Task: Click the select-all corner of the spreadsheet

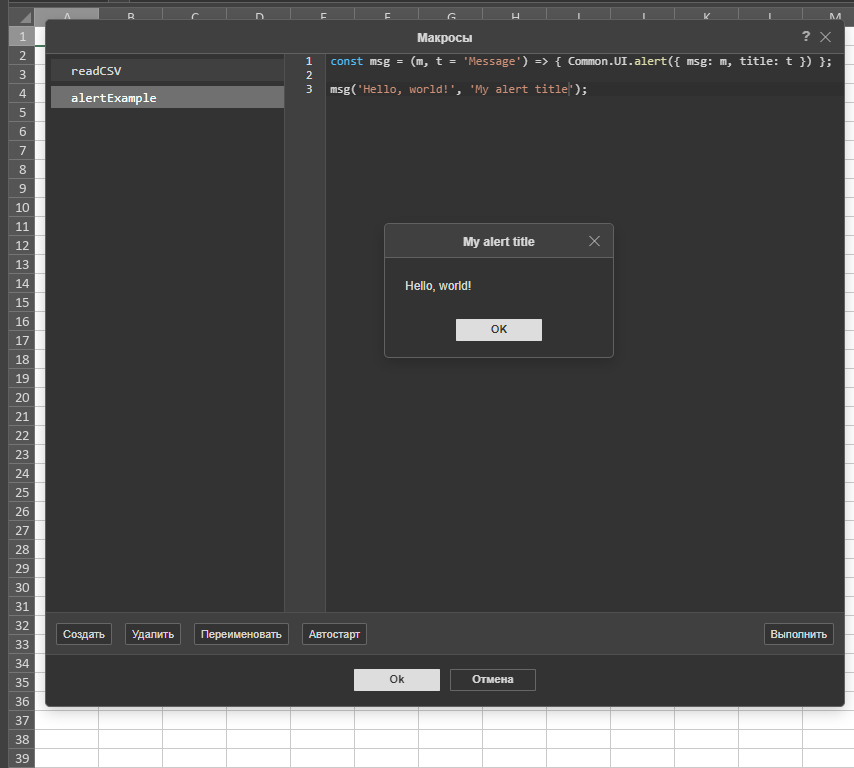Action: 22,17
